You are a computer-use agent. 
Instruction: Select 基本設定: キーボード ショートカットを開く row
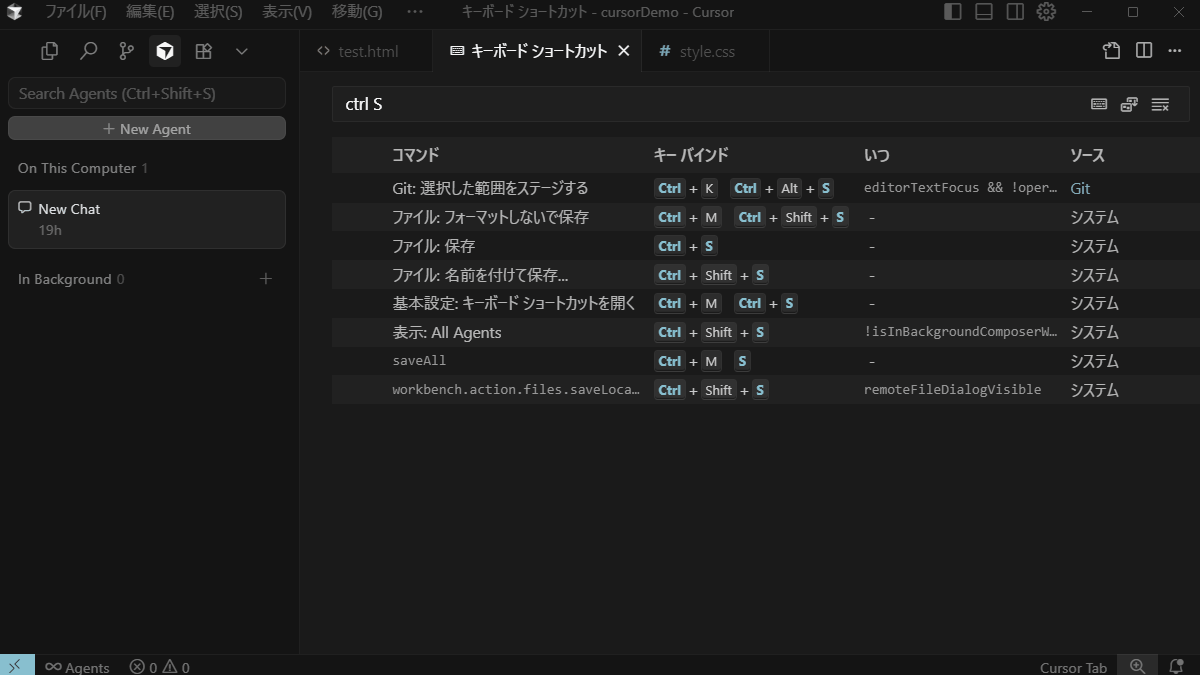pyautogui.click(x=766, y=303)
